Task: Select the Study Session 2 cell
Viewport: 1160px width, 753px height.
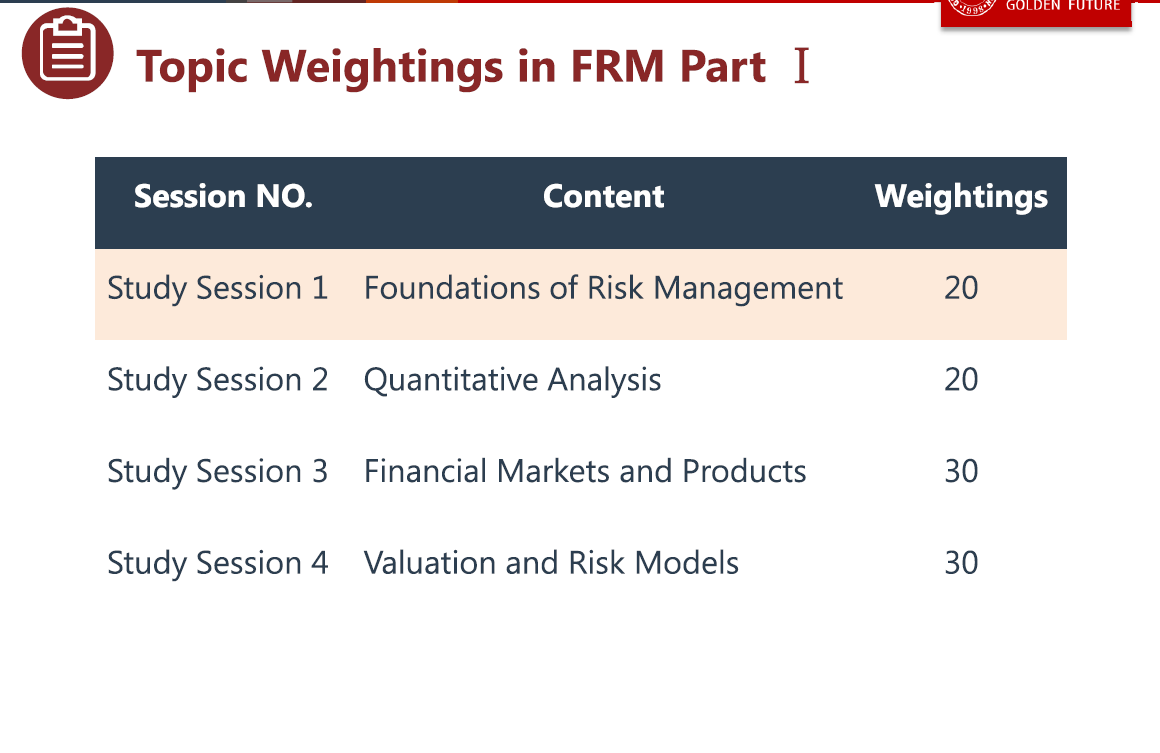Action: click(x=218, y=381)
